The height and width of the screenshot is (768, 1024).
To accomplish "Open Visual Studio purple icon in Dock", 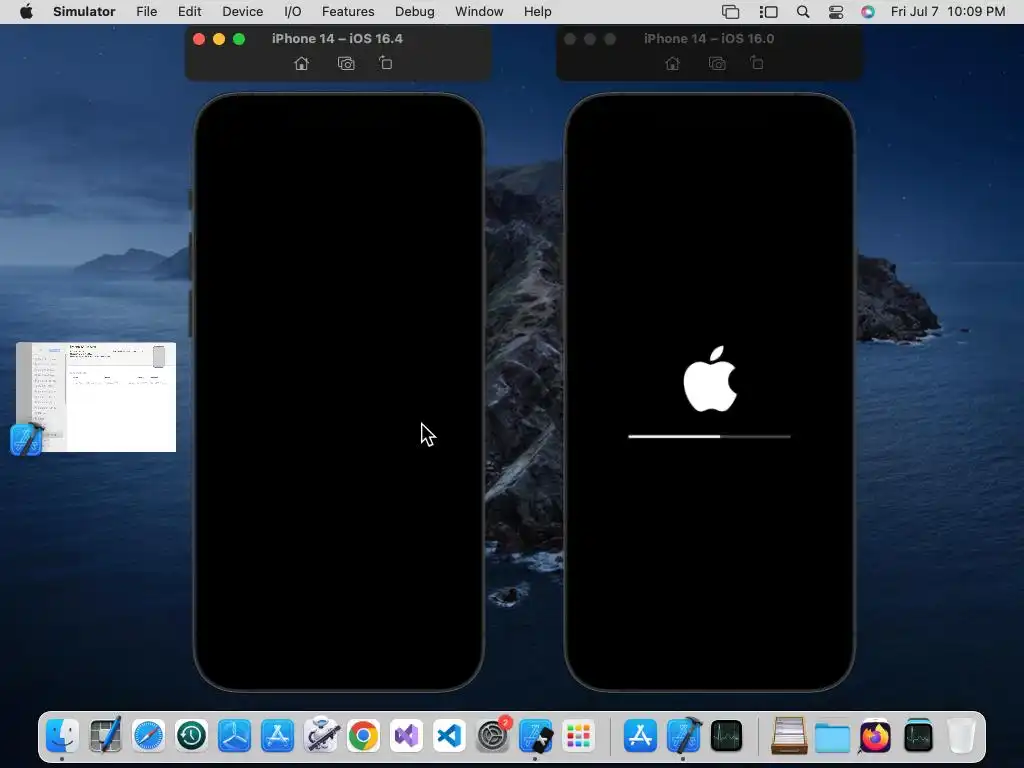I will 406,736.
